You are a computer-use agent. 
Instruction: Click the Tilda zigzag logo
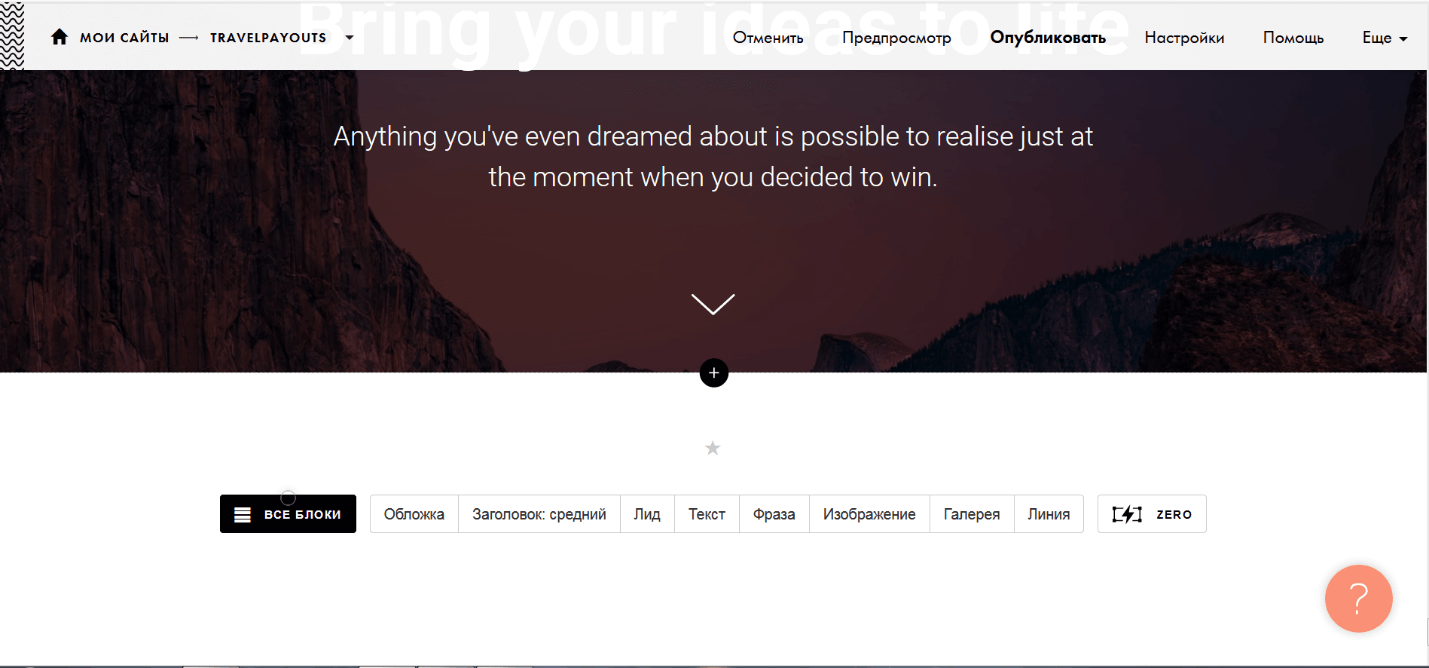pos(13,34)
